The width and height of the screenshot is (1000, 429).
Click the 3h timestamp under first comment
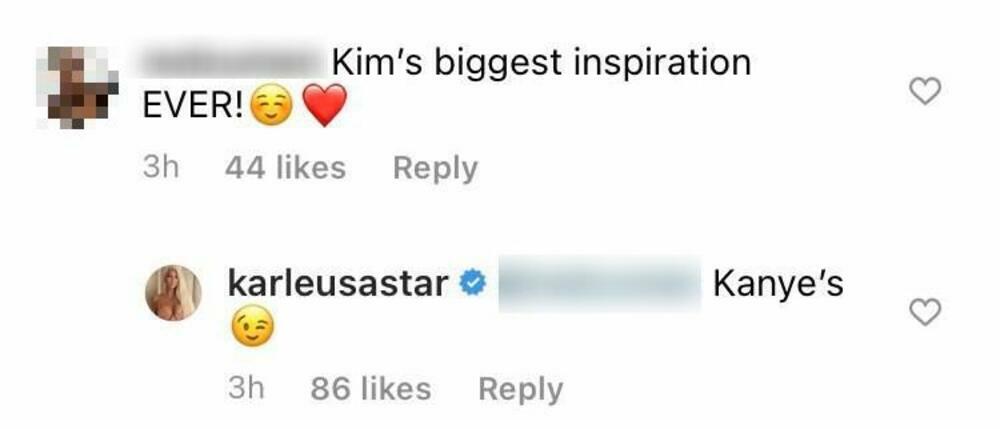(161, 168)
